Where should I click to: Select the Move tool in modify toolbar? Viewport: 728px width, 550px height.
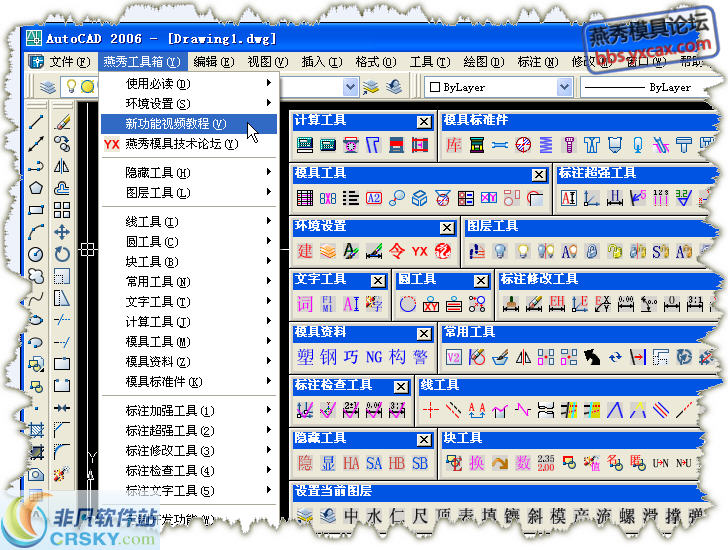(x=62, y=232)
